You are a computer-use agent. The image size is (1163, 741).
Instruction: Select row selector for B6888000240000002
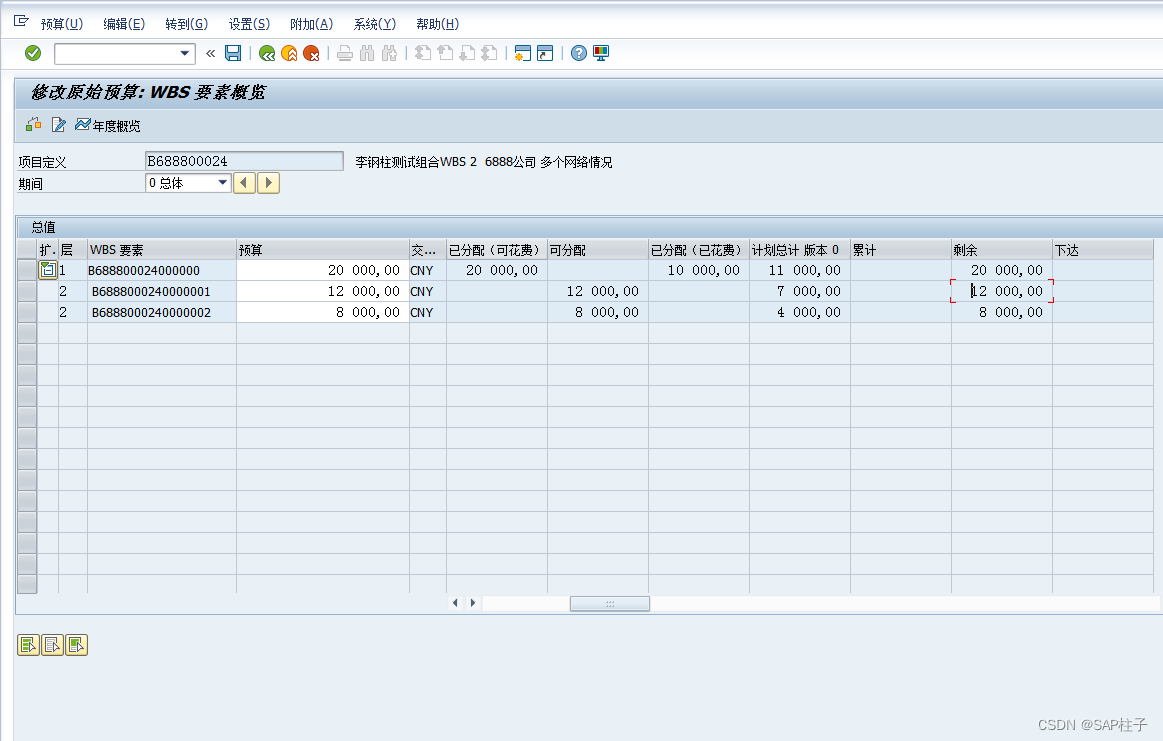(27, 312)
